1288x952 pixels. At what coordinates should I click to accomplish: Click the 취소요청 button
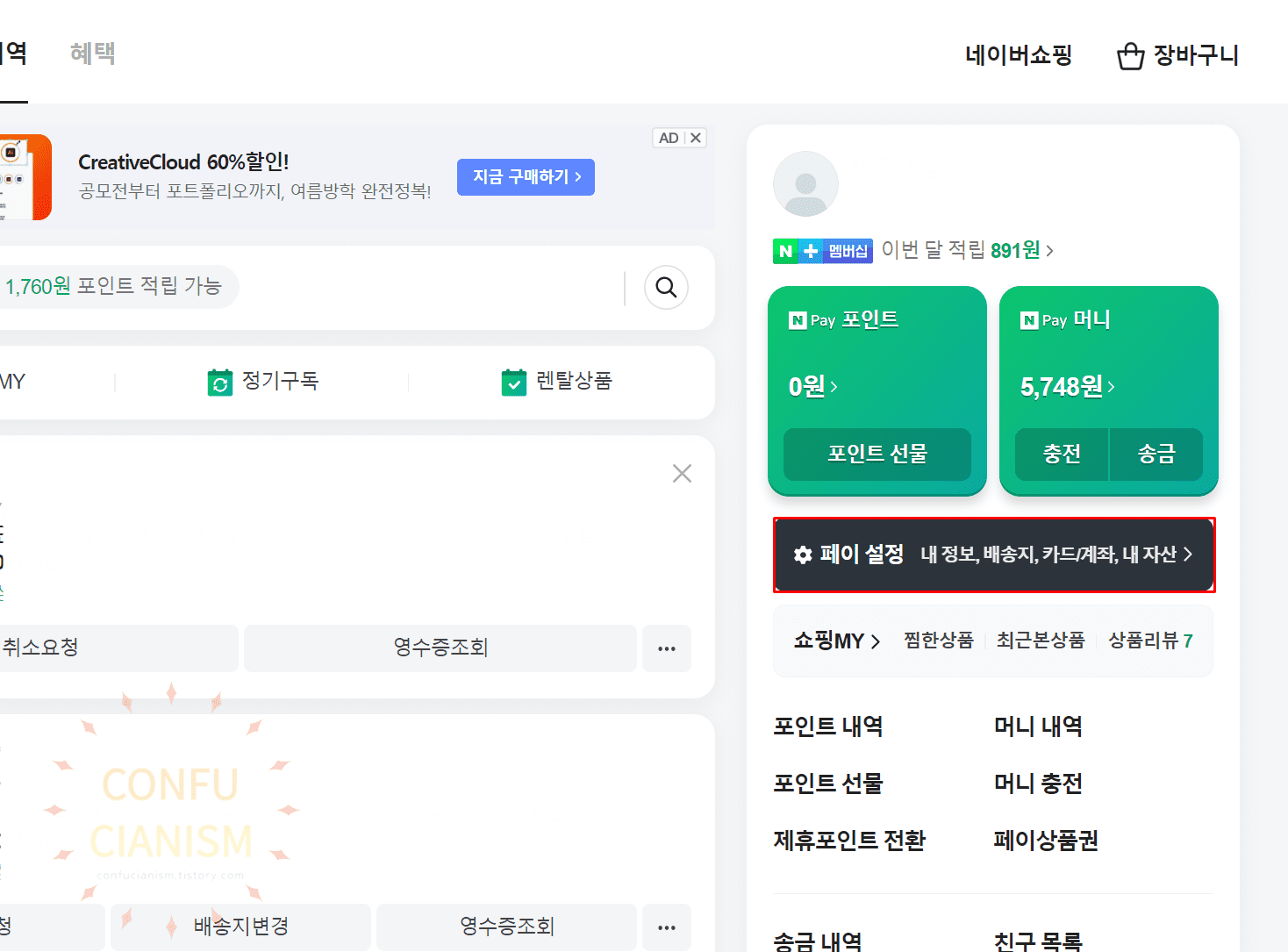pos(119,648)
